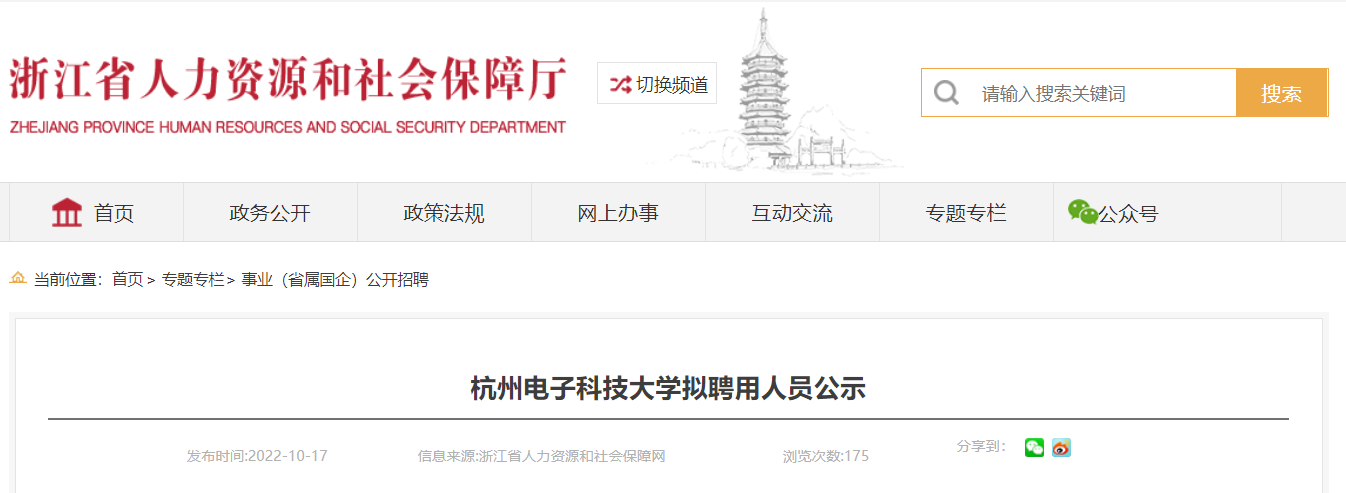This screenshot has height=493, width=1346.
Task: Open the 切换频道 channel switcher
Action: [x=657, y=83]
